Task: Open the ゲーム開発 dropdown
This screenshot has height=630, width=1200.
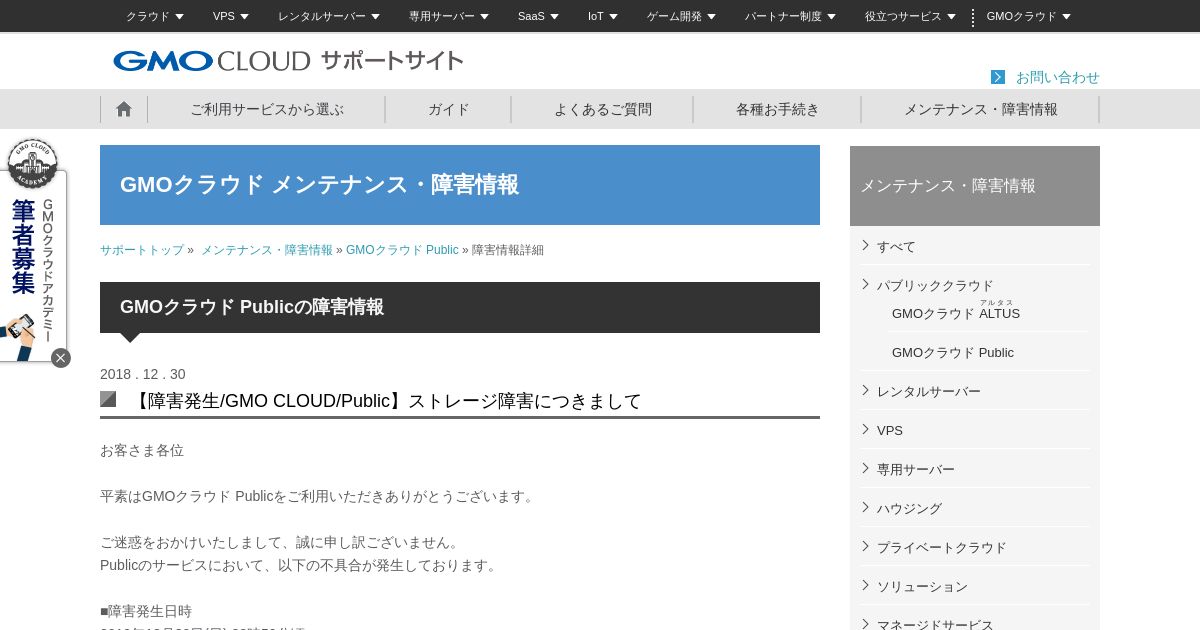Action: [x=682, y=16]
